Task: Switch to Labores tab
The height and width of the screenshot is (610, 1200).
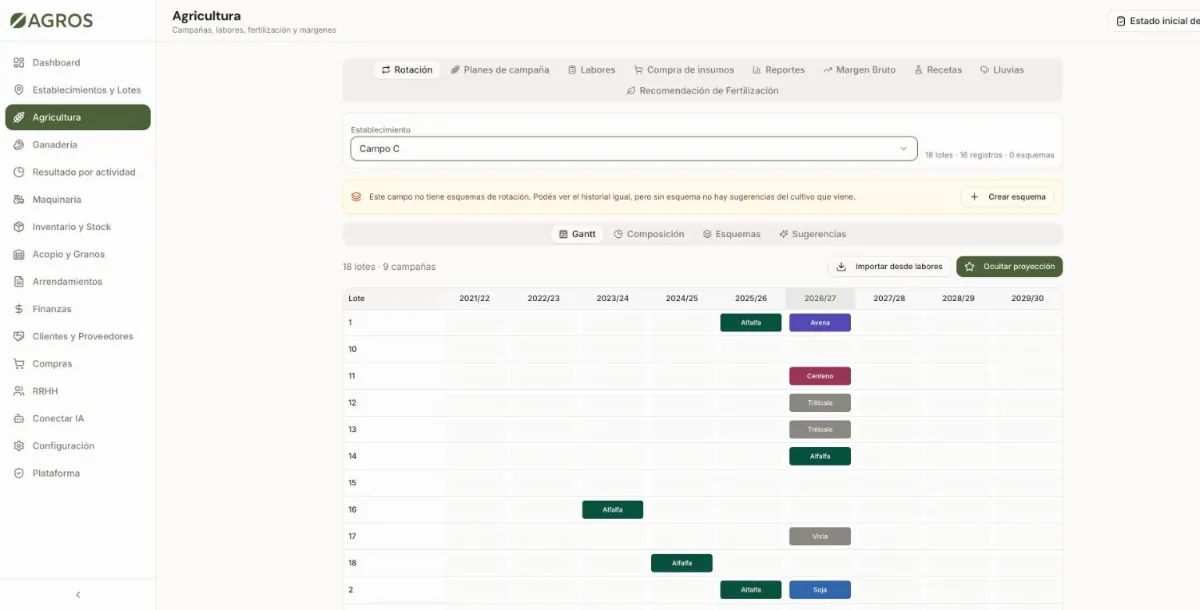Action: point(592,70)
